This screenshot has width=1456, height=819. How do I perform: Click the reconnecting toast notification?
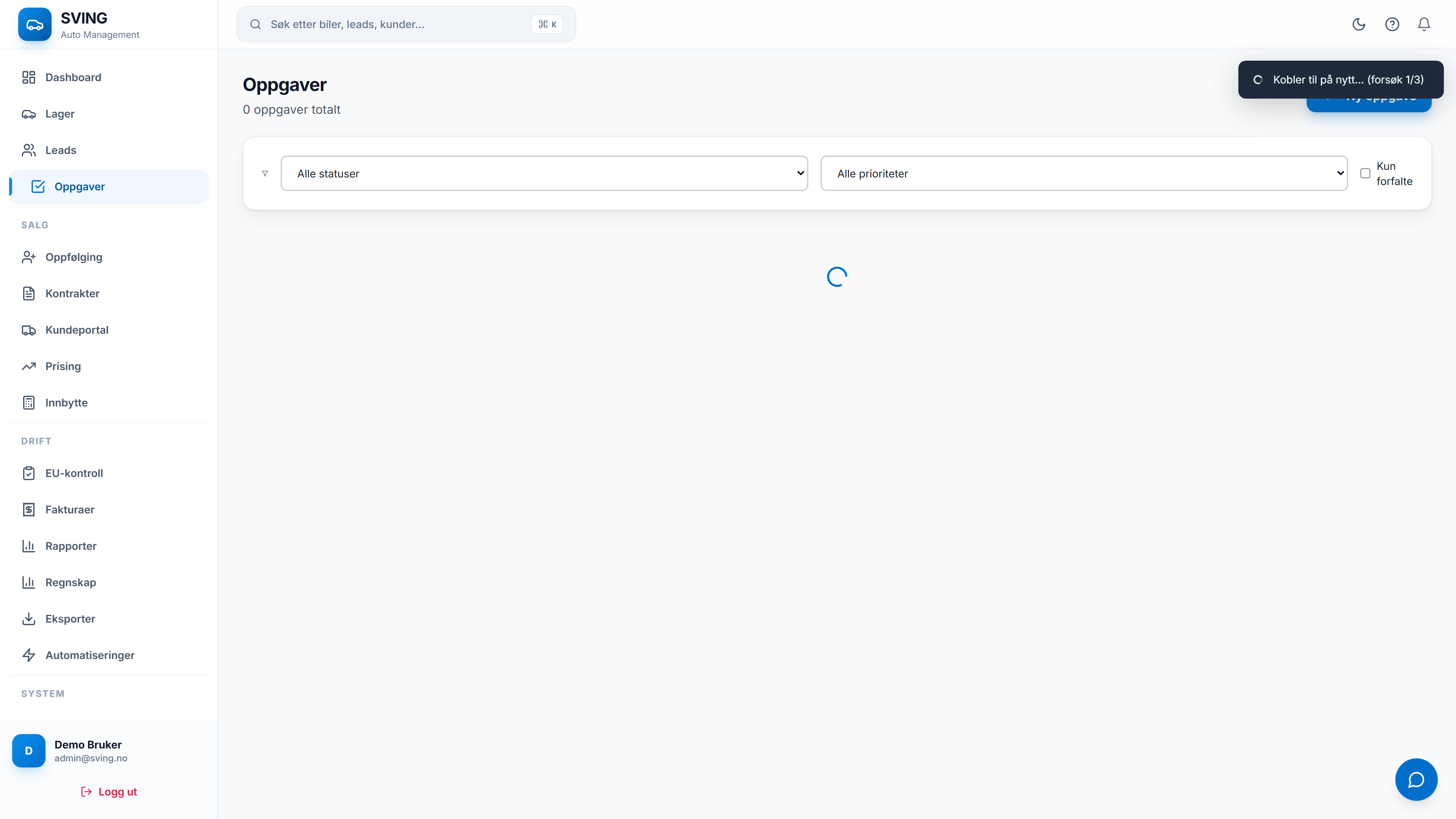click(1340, 80)
